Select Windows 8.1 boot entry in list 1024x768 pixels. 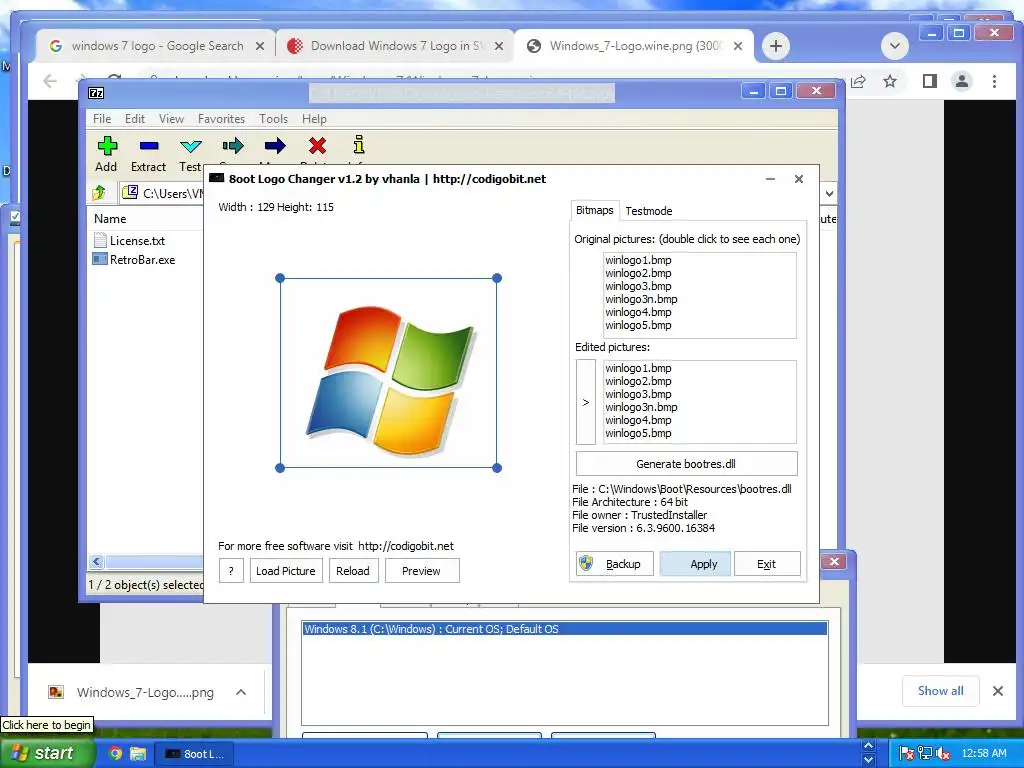(x=565, y=629)
